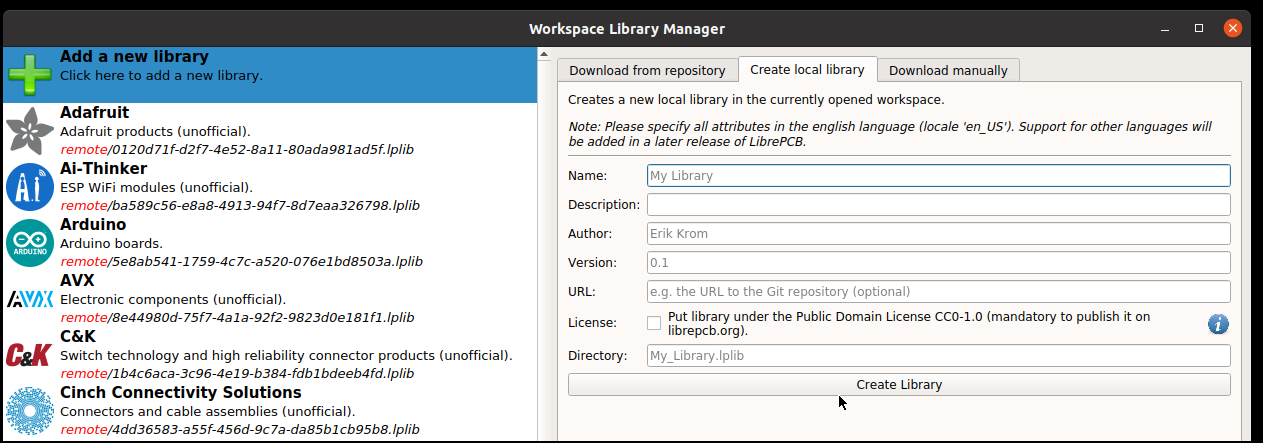Switch to Download from repository tab
The image size is (1263, 443).
[x=647, y=70]
